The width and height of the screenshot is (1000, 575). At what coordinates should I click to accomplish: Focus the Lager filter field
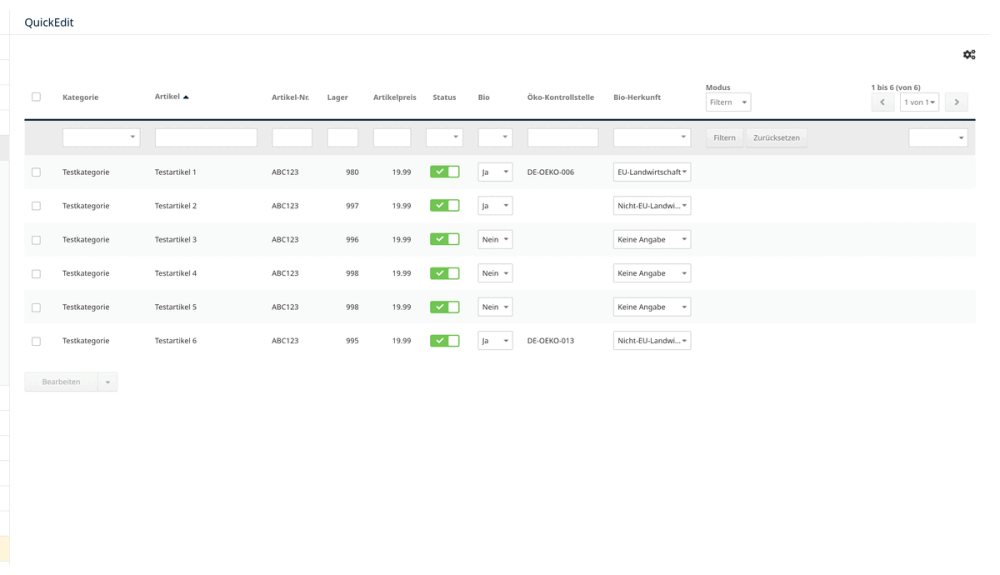coord(342,137)
